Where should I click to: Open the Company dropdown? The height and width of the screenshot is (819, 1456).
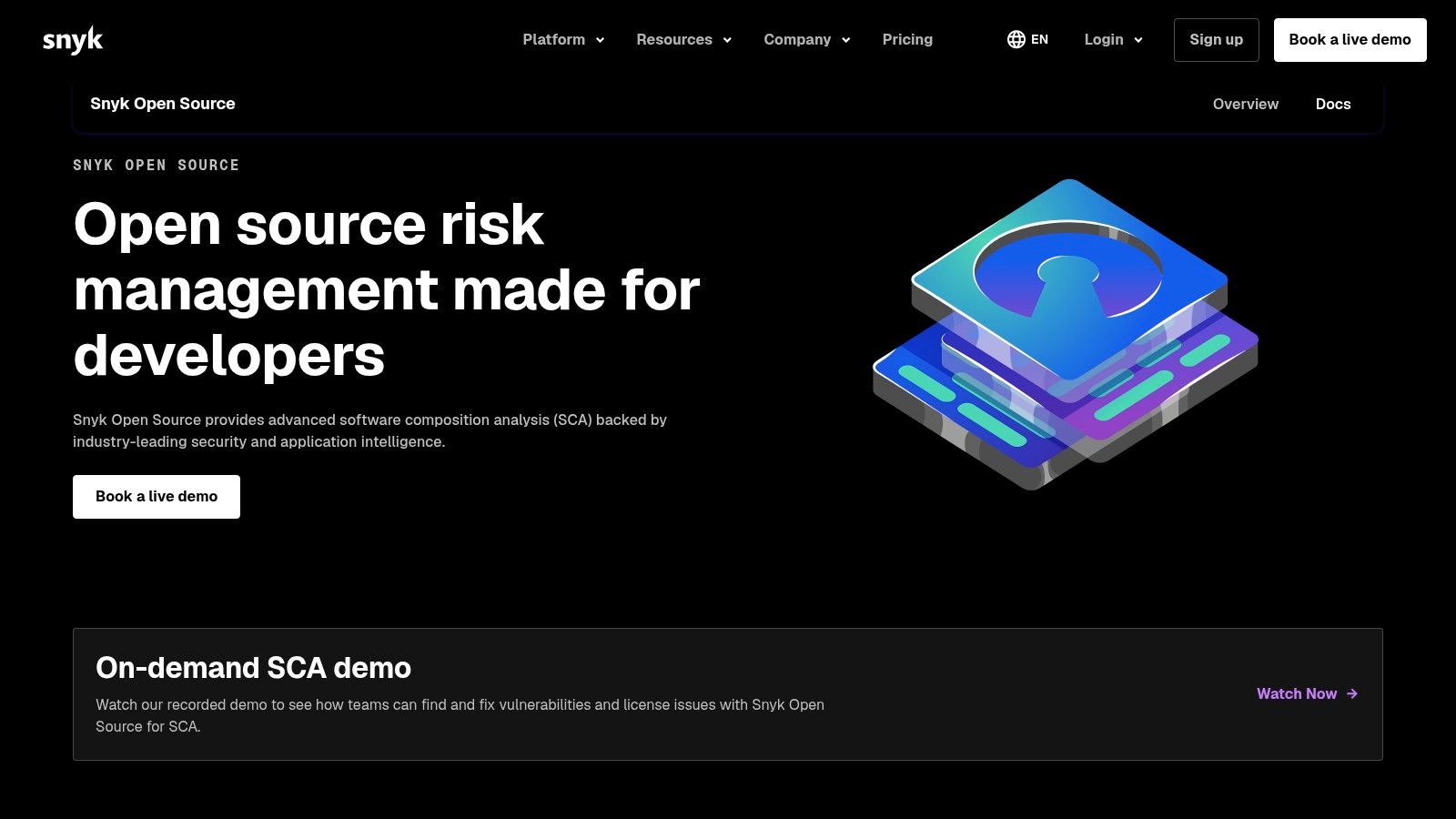[x=807, y=39]
